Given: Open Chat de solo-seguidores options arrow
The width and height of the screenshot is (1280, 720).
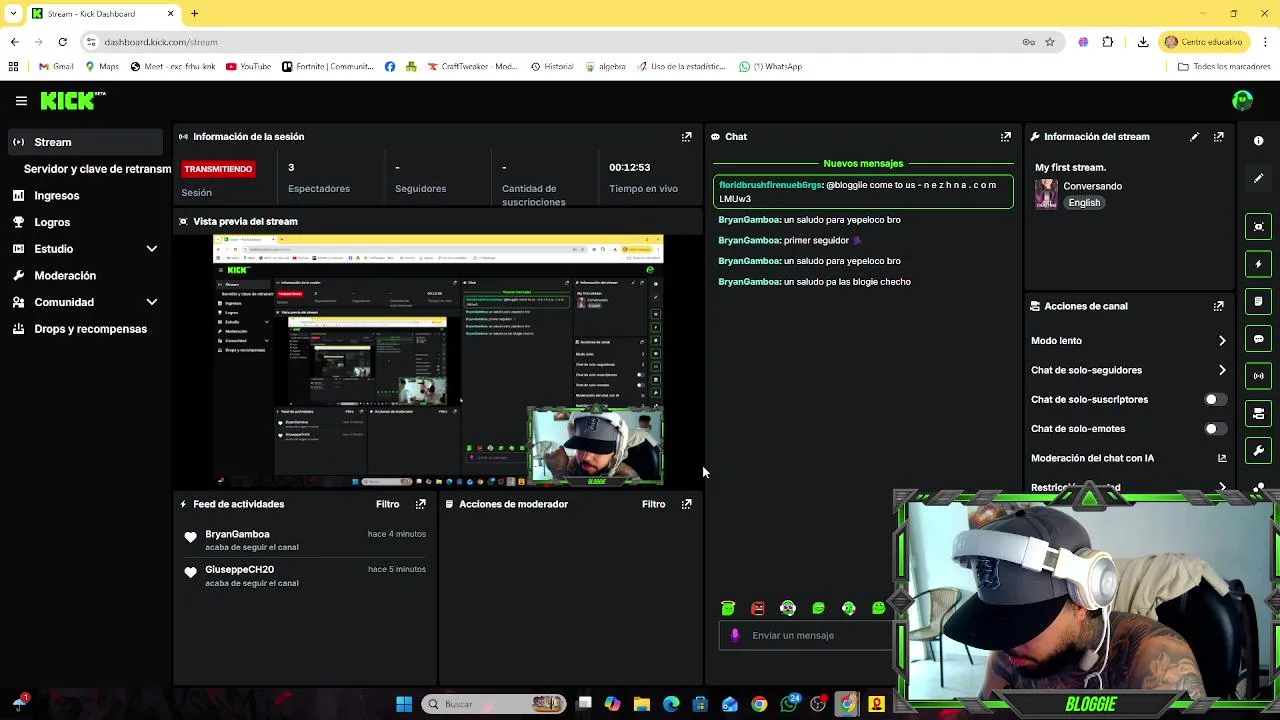Looking at the screenshot, I should [1222, 370].
